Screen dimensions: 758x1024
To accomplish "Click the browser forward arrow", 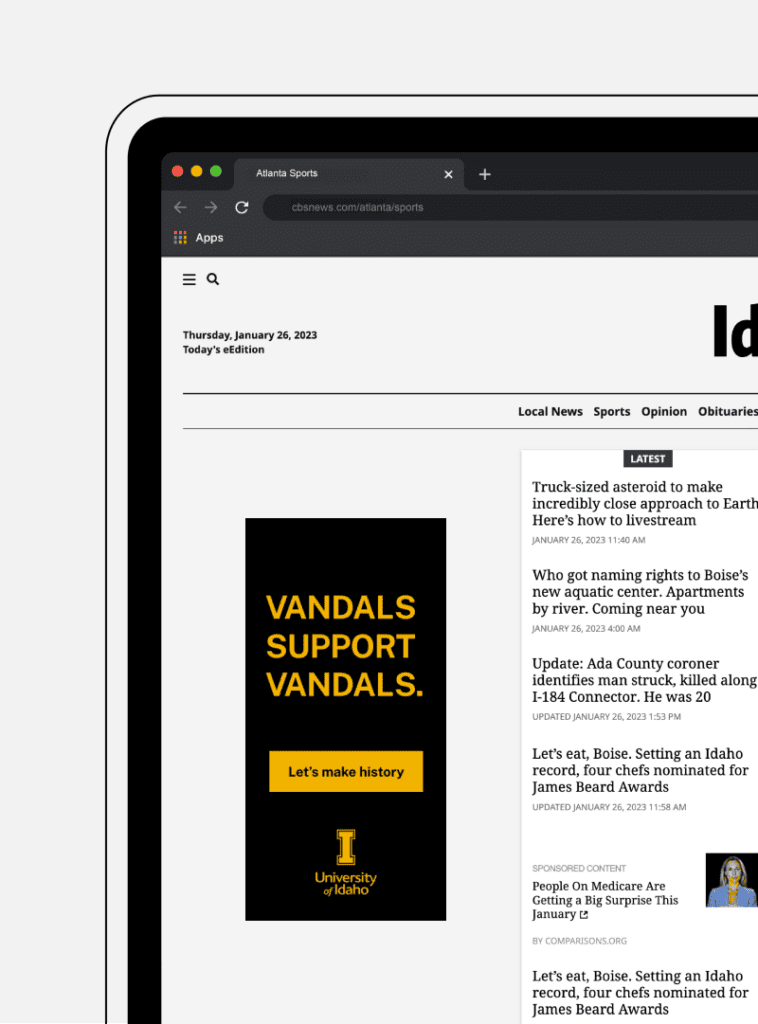I will [211, 207].
